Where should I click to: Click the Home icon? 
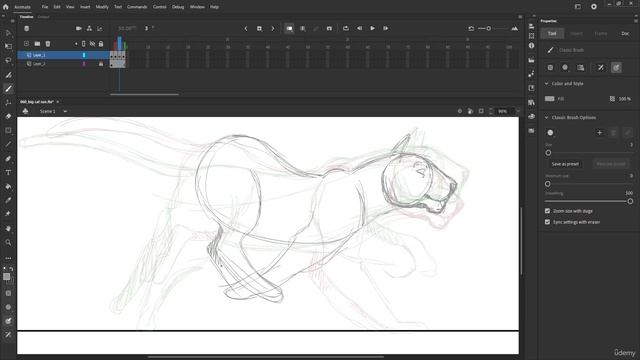coord(5,7)
